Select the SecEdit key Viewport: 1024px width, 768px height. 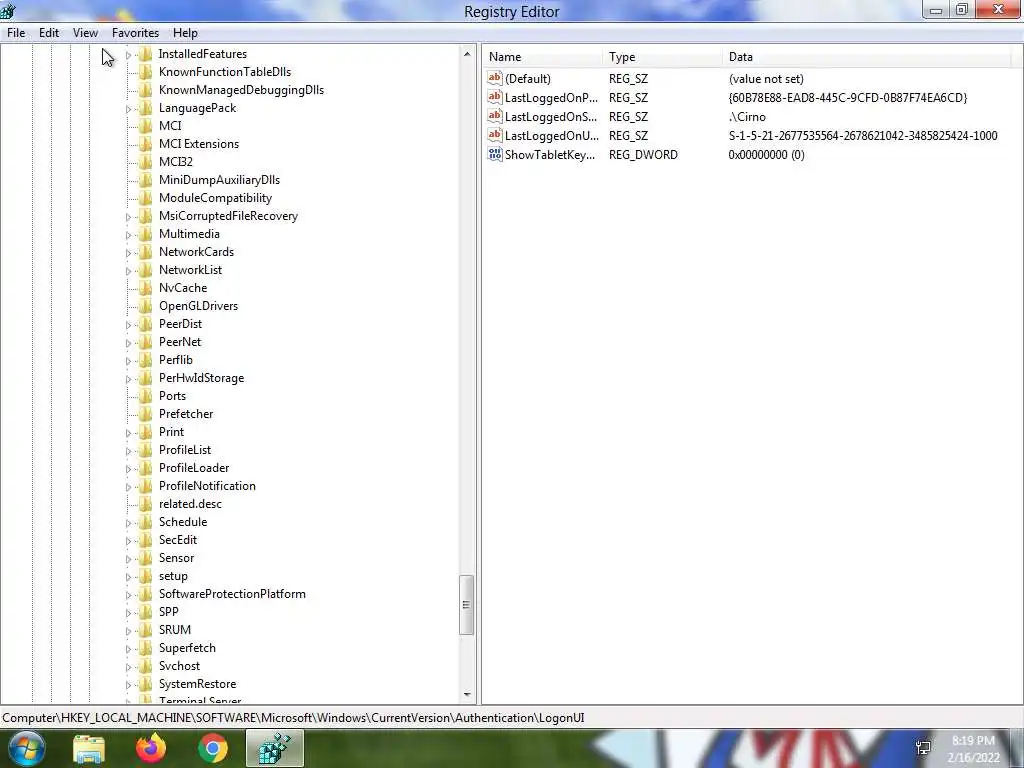pyautogui.click(x=178, y=540)
